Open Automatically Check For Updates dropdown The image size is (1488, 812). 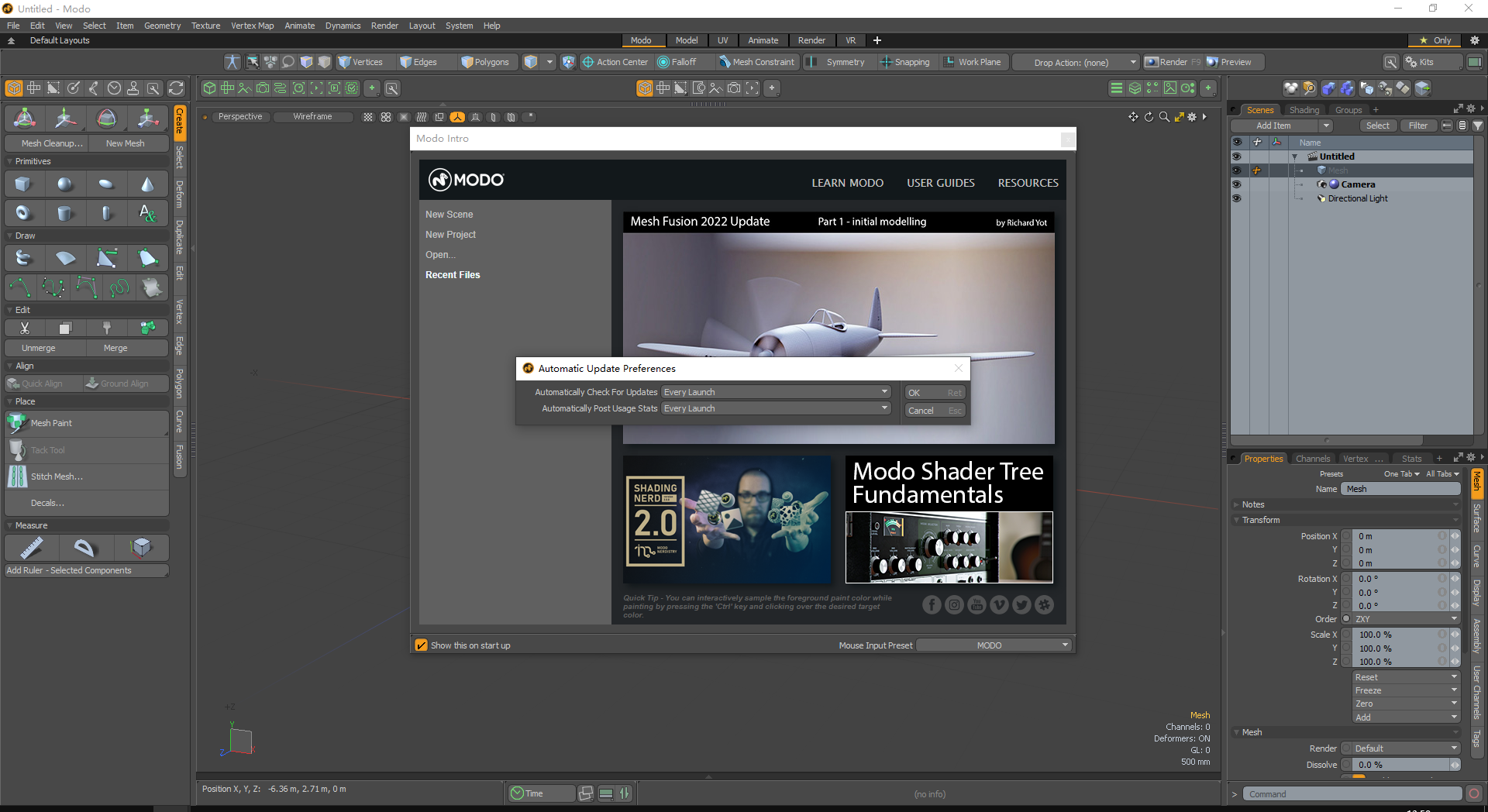pyautogui.click(x=776, y=392)
